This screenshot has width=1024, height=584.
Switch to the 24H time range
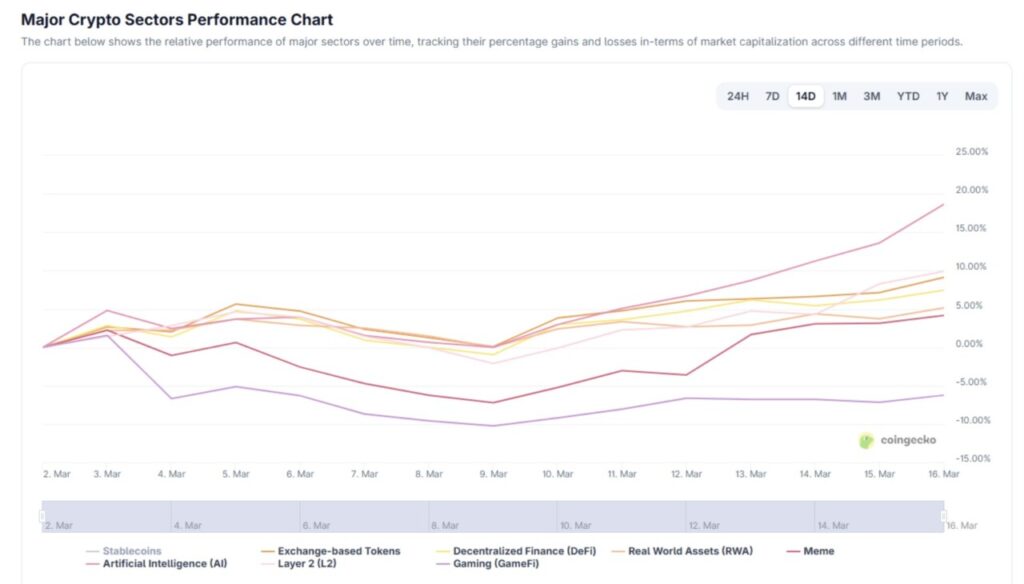(738, 96)
